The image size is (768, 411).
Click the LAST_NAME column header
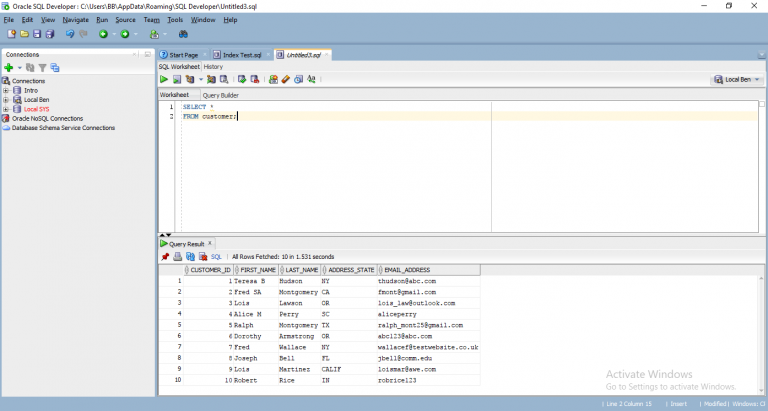[x=299, y=270]
